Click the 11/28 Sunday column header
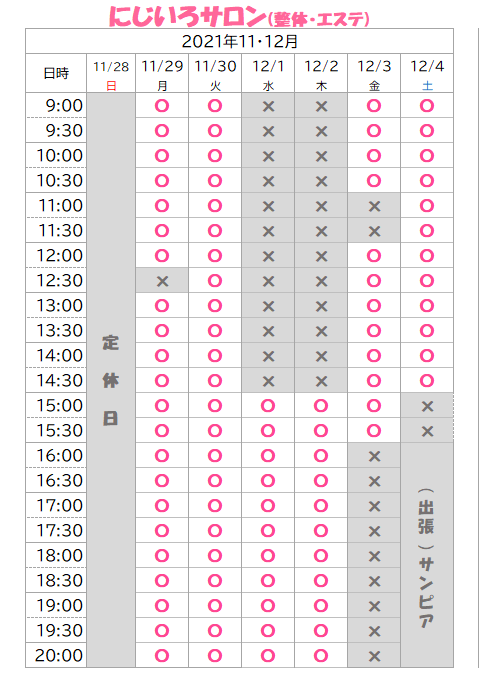This screenshot has height=693, width=479. [x=111, y=73]
